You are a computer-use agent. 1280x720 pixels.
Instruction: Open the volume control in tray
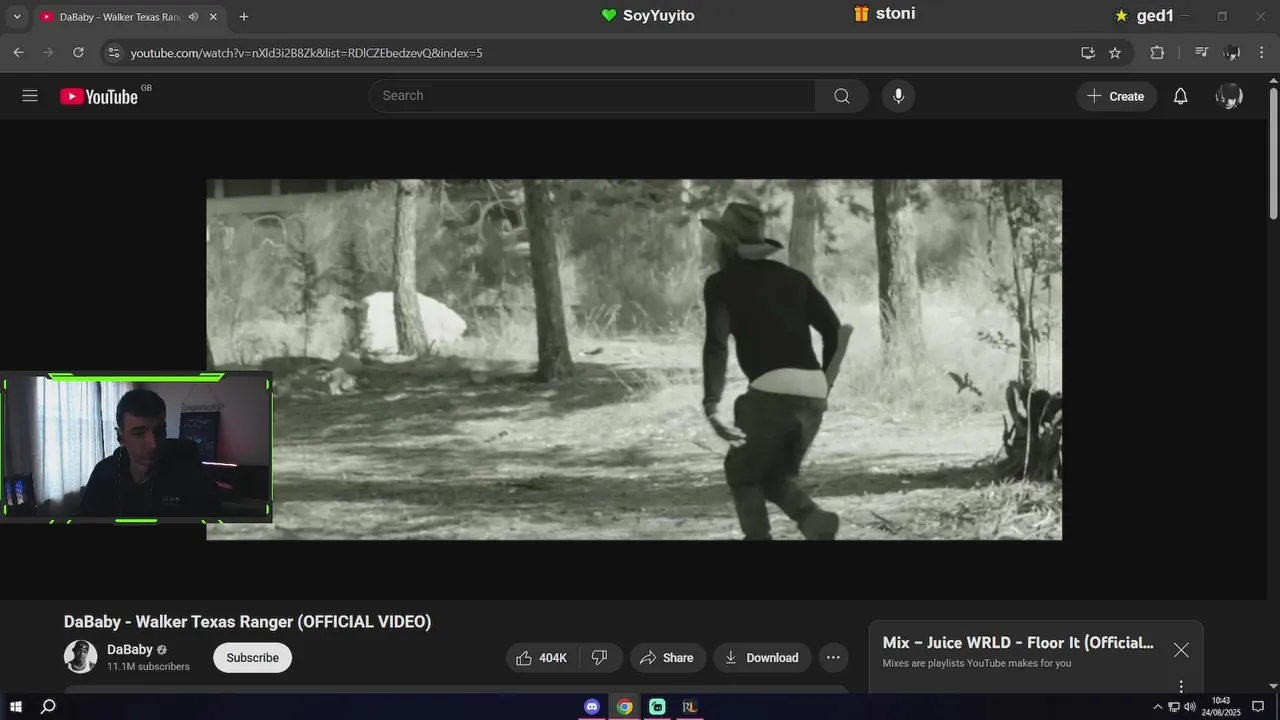coord(1190,707)
